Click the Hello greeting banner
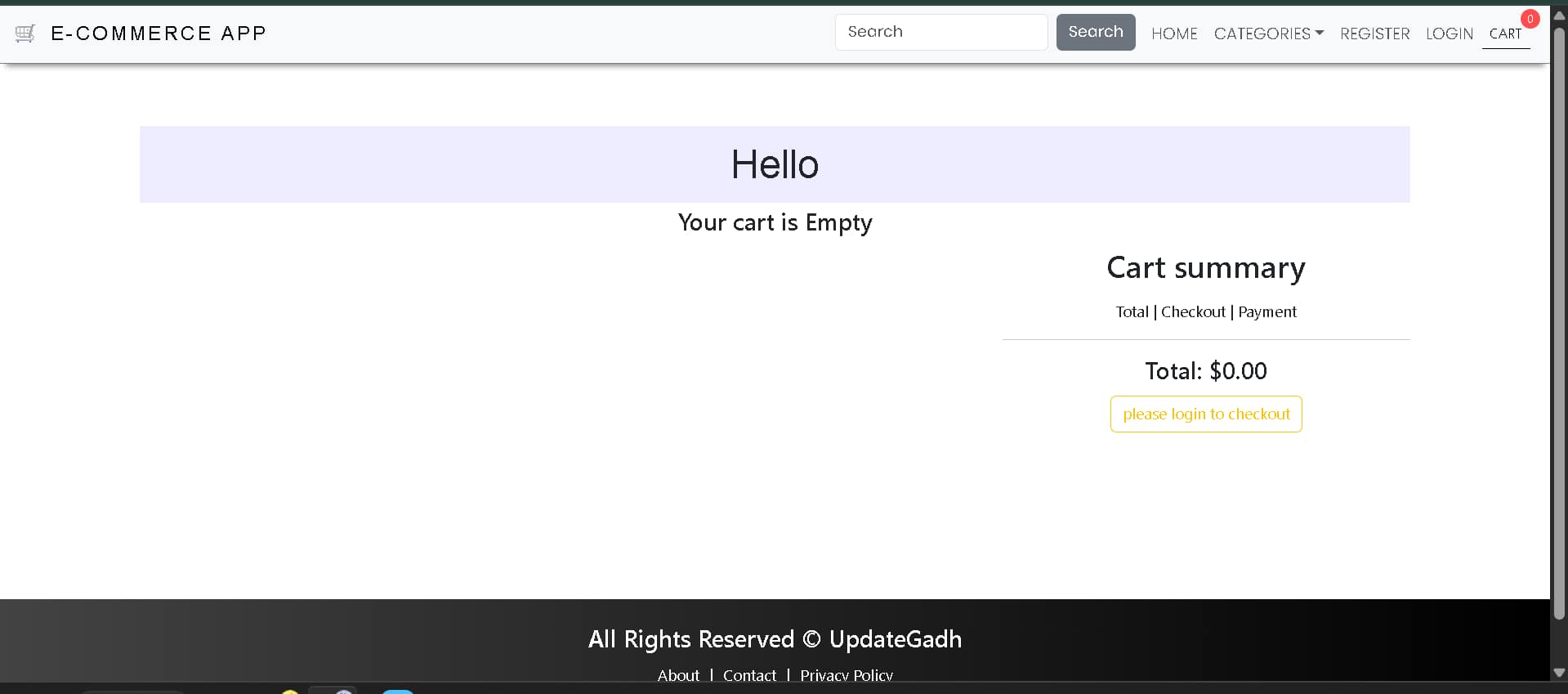 click(774, 164)
